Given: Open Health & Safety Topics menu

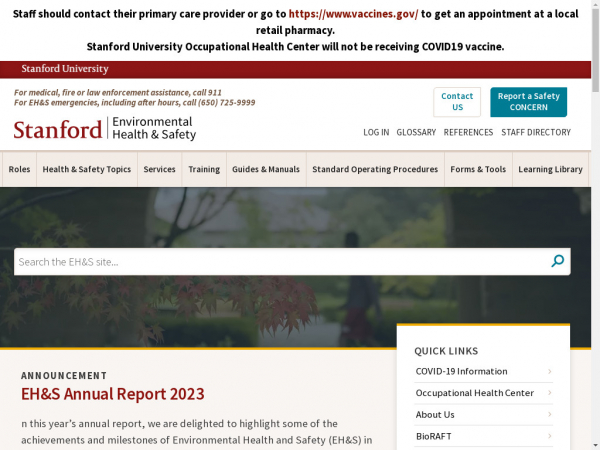Looking at the screenshot, I should tap(87, 169).
